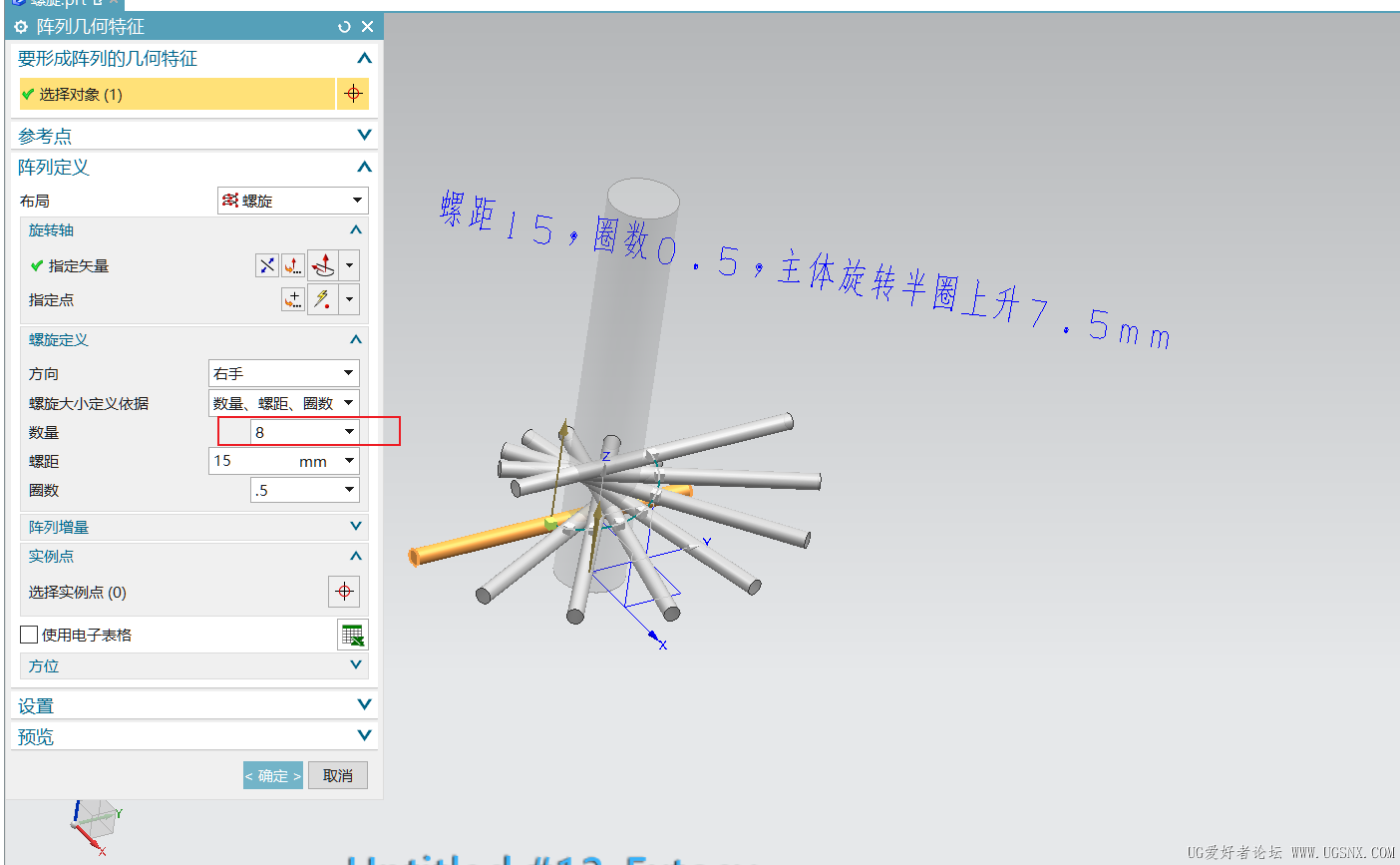The image size is (1400, 865).
Task: Click the 取消 button
Action: click(337, 774)
